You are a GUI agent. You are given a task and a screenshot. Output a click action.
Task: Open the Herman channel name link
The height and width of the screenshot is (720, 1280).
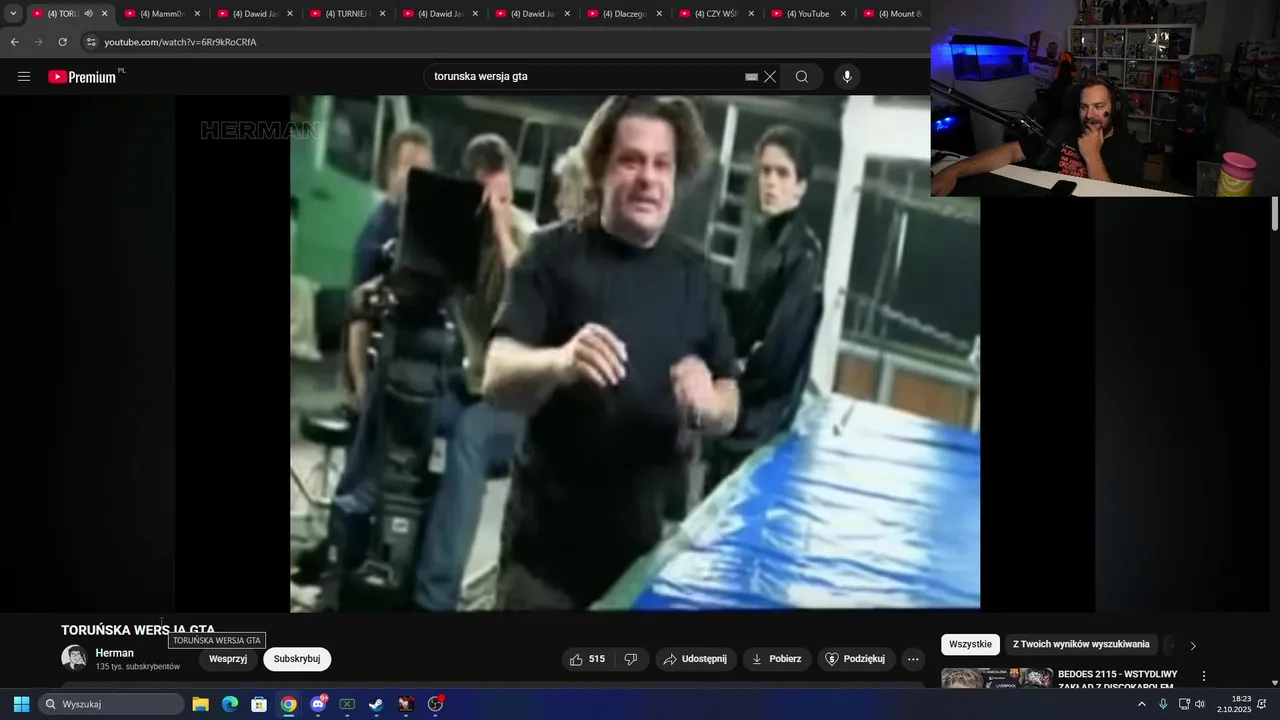click(x=114, y=653)
